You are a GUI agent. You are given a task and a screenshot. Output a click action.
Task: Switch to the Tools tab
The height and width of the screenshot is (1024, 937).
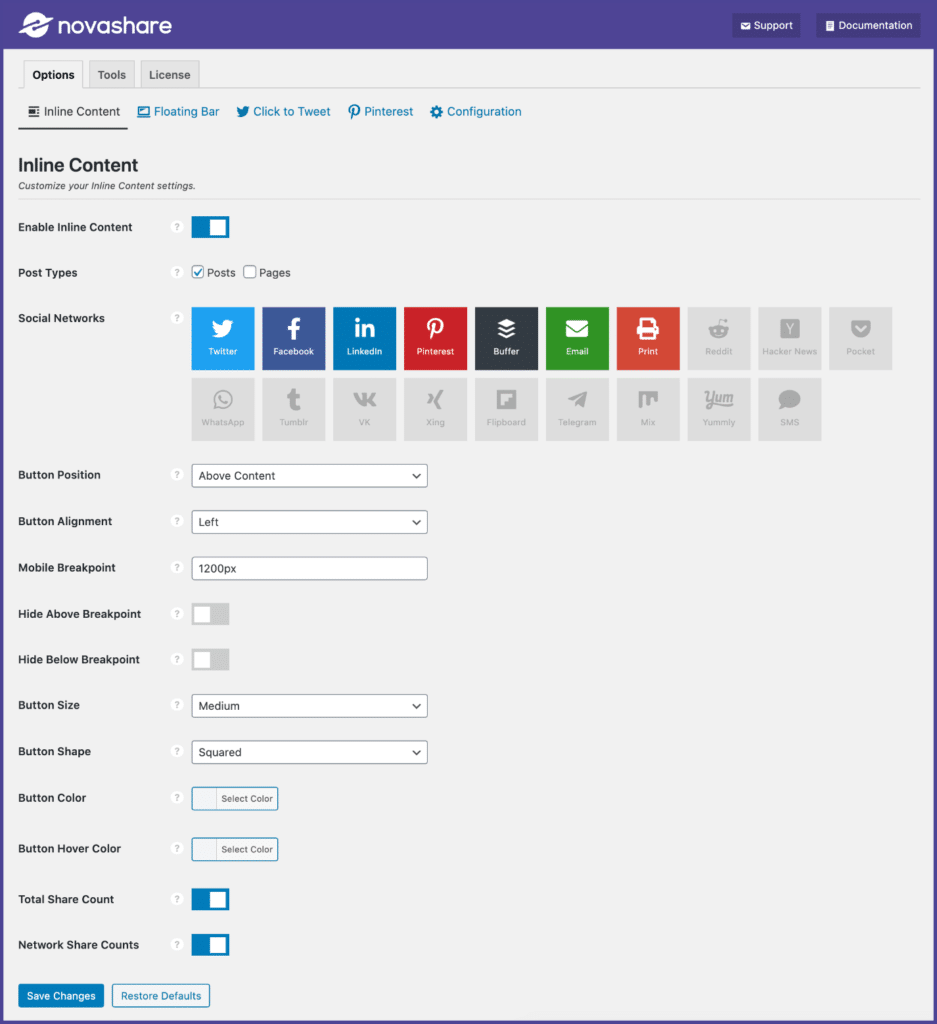112,75
